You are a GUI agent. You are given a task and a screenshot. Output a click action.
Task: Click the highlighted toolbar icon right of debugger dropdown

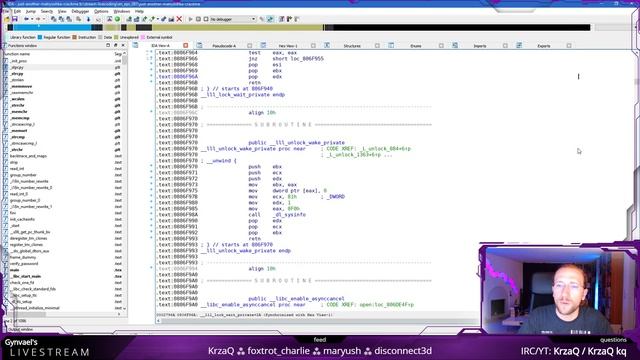(270, 19)
